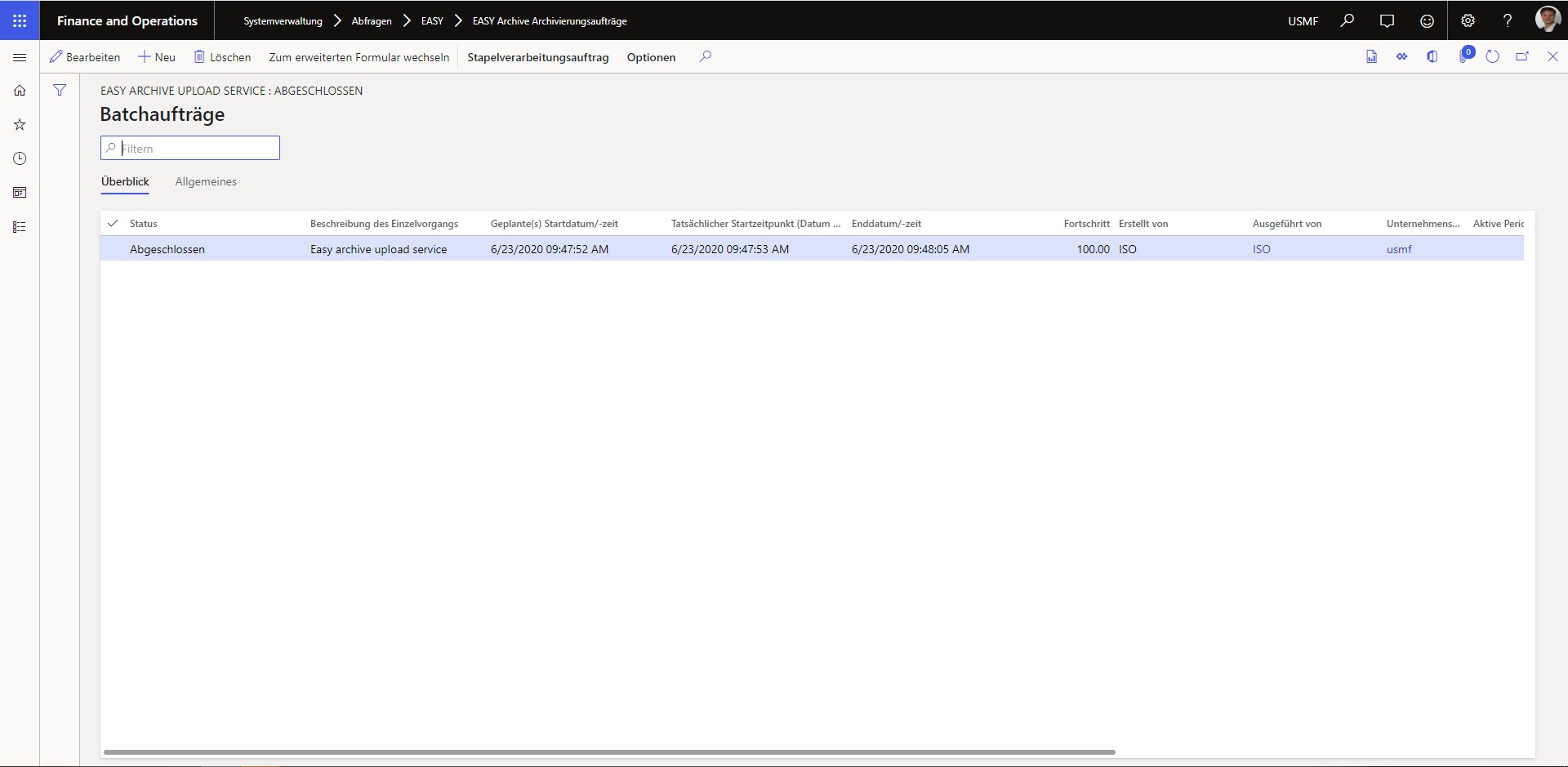
Task: Open the Favorites star in sidebar
Action: click(x=20, y=125)
